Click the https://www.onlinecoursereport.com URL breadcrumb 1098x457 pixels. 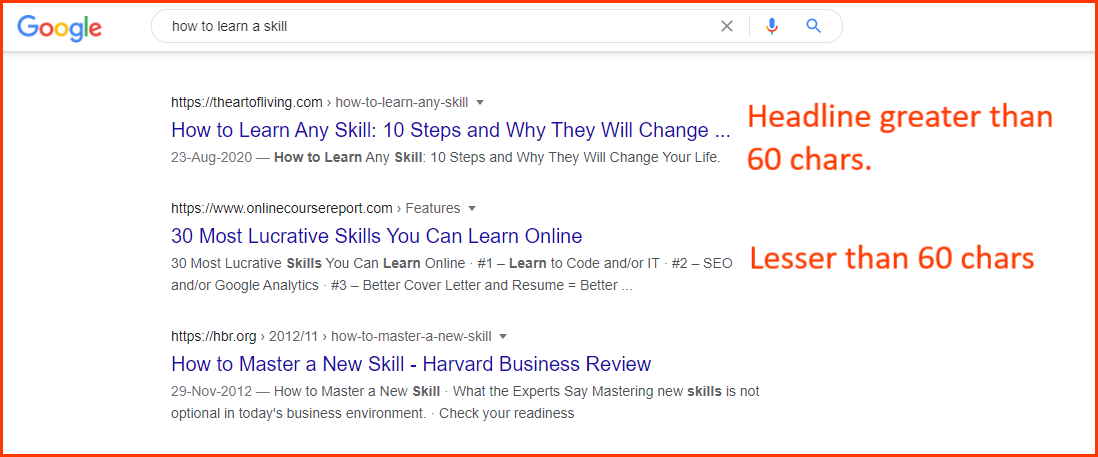(x=282, y=209)
